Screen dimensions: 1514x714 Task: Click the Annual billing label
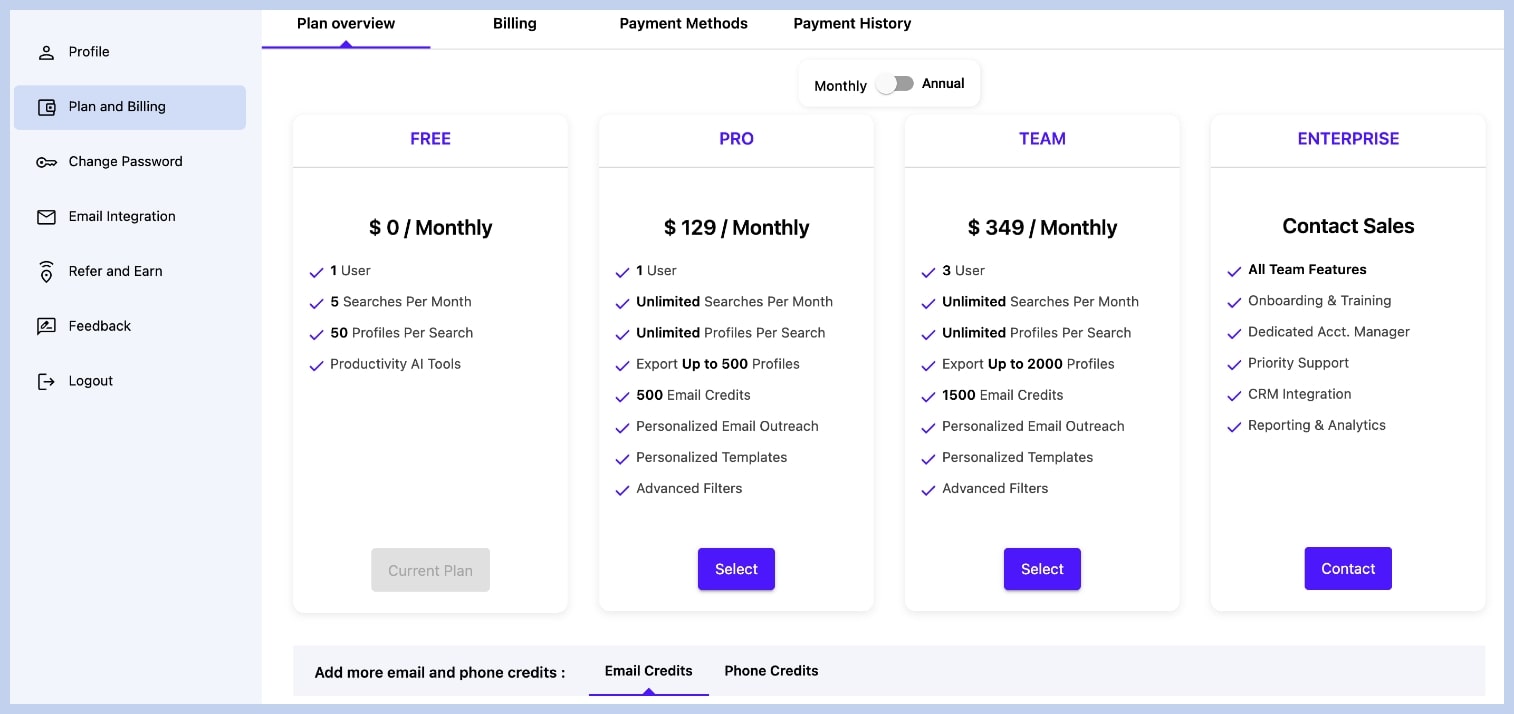(x=943, y=84)
